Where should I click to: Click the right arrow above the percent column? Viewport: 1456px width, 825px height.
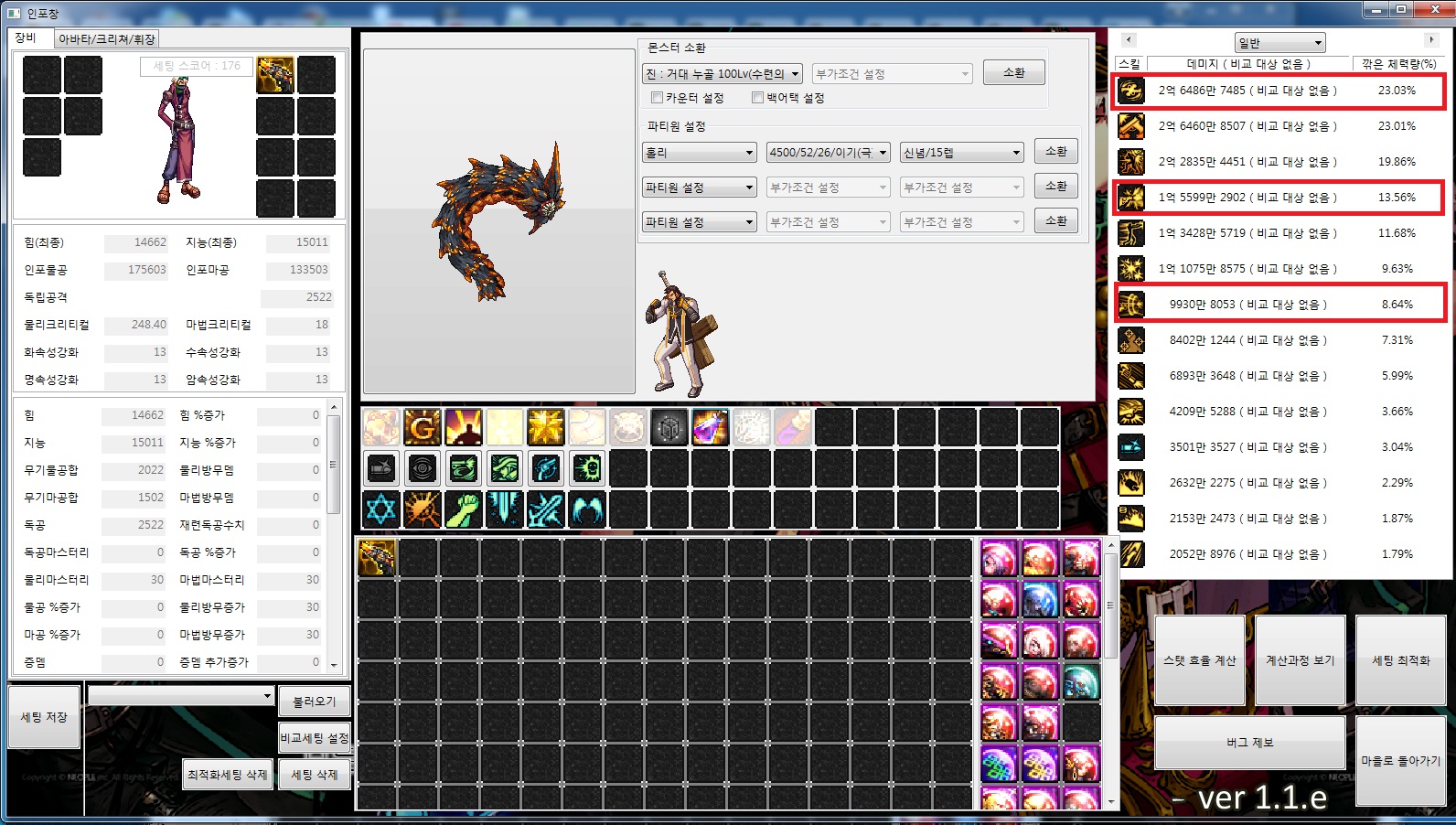[x=1431, y=40]
